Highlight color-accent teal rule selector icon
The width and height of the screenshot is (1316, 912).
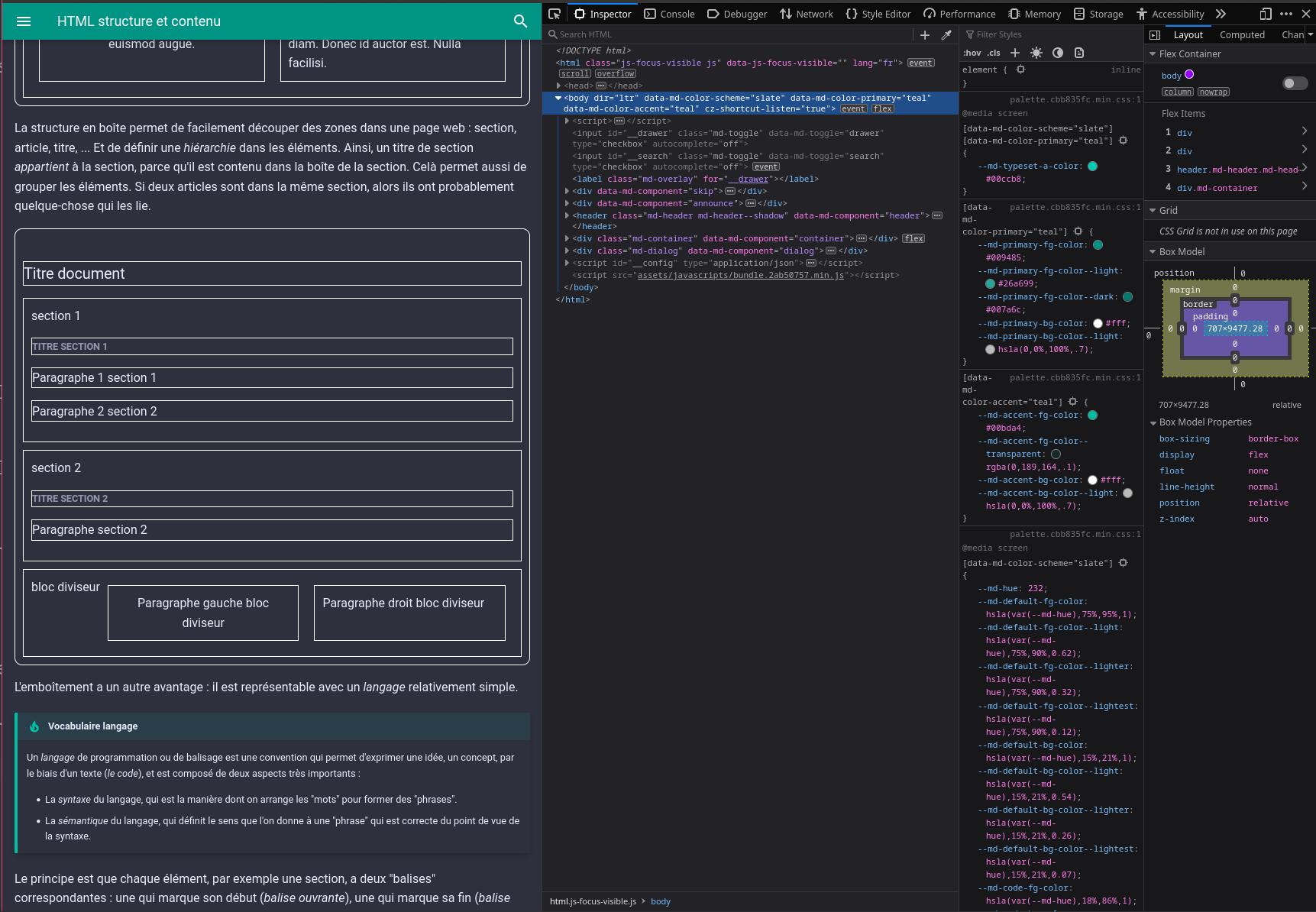point(1072,402)
